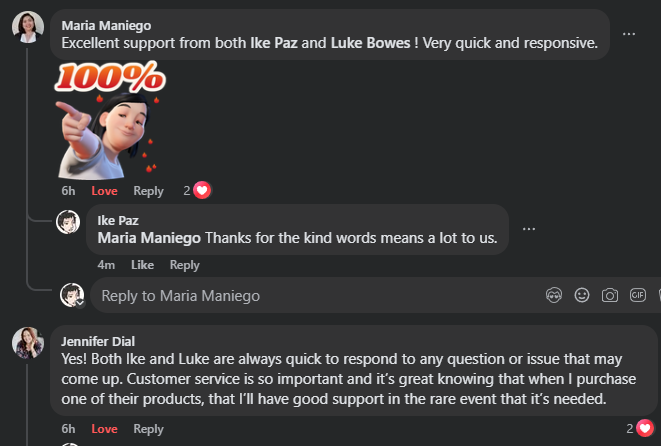Viewport: 661px width, 446px height.
Task: Focus the Reply to Maria Maniego field
Action: pos(300,296)
